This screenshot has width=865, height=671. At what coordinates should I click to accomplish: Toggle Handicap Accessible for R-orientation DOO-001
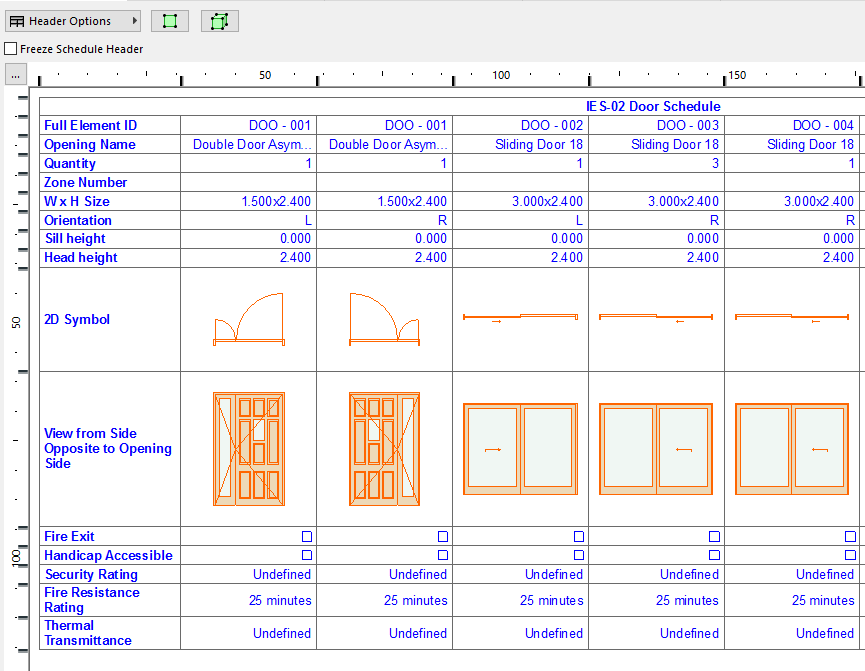[442, 555]
